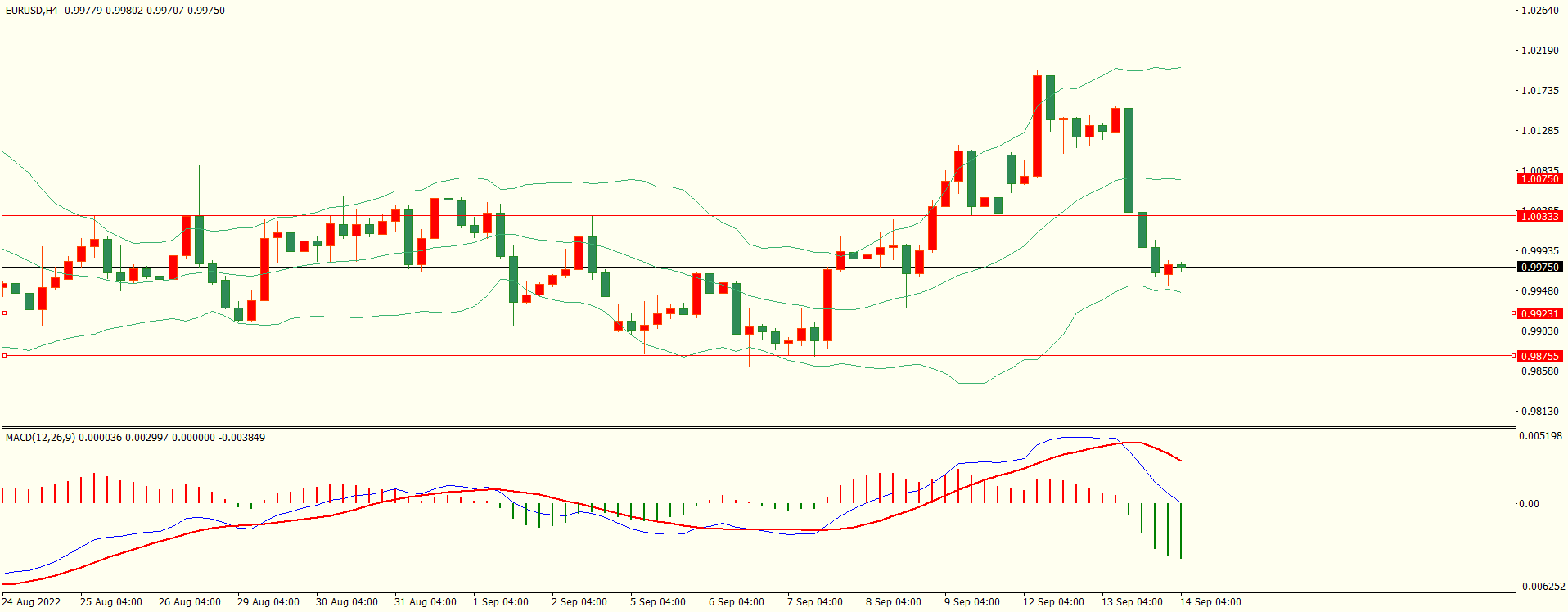Click the 1 Sep 04:00 time axis label
Screen dimensions: 1568x612
pyautogui.click(x=500, y=602)
